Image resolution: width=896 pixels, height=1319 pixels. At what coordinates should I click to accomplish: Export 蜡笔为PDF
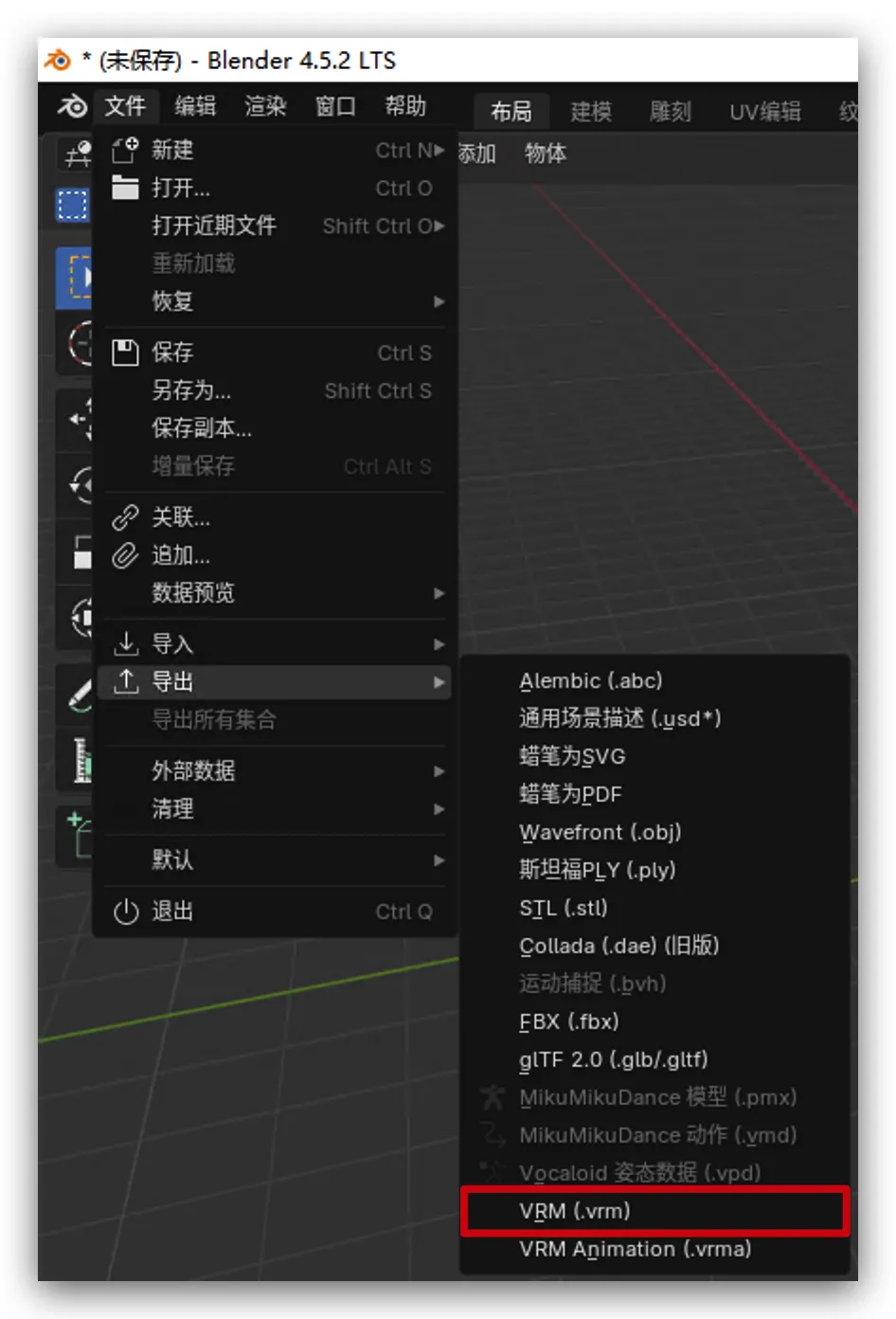click(x=654, y=795)
